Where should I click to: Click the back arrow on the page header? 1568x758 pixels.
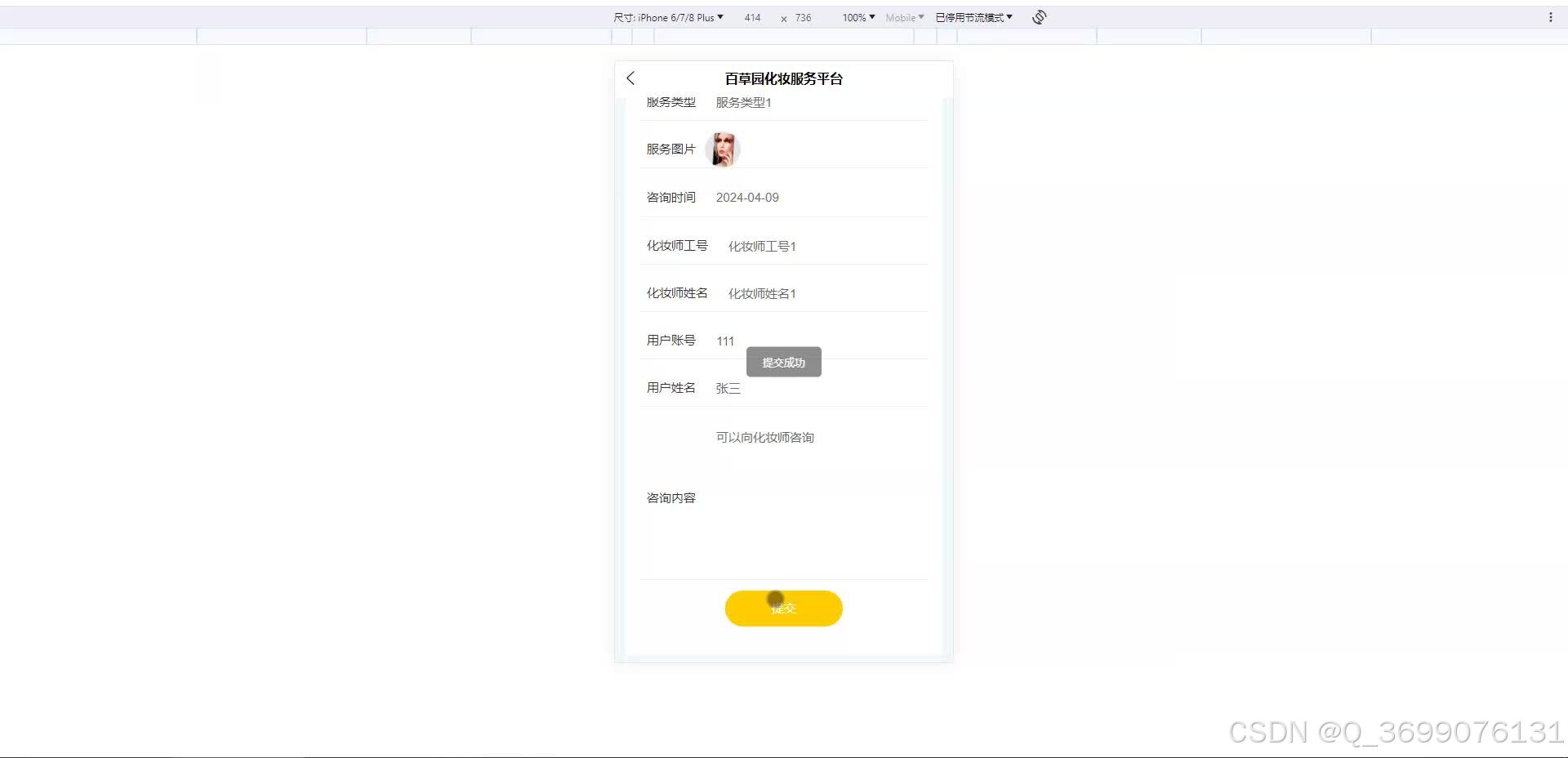(630, 78)
